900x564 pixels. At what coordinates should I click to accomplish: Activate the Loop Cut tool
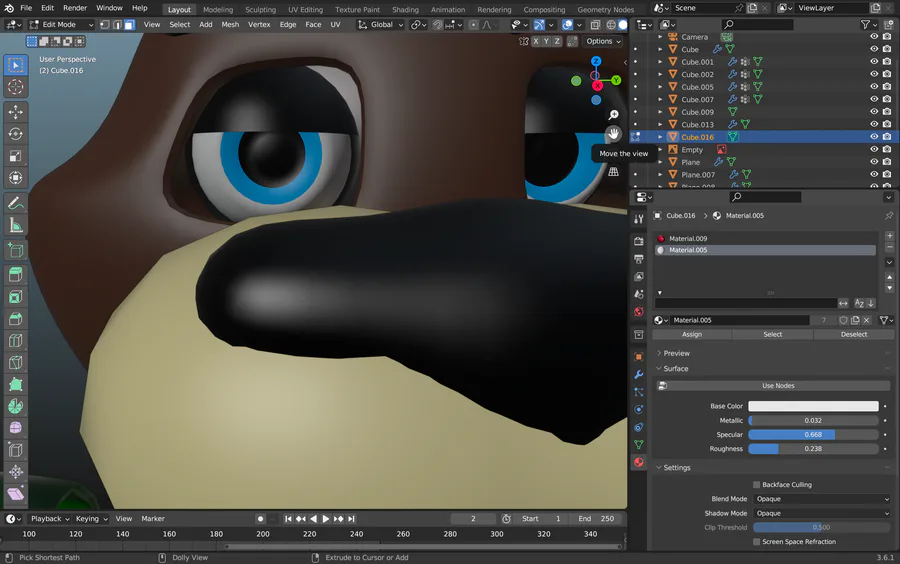click(15, 340)
